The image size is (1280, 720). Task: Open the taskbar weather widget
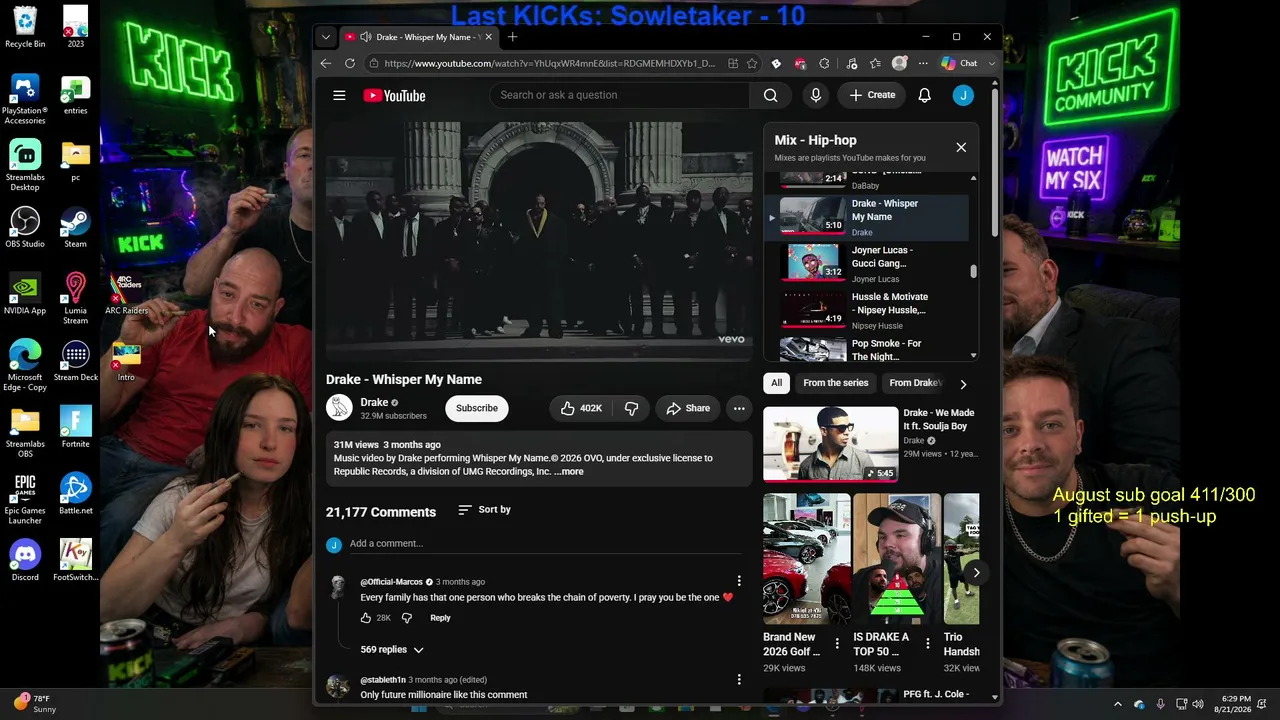click(x=36, y=704)
